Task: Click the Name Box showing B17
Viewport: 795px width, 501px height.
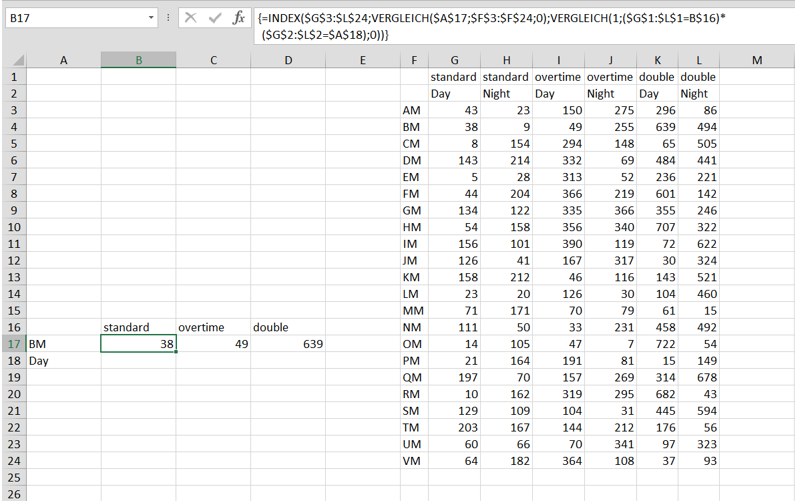Action: 76,18
